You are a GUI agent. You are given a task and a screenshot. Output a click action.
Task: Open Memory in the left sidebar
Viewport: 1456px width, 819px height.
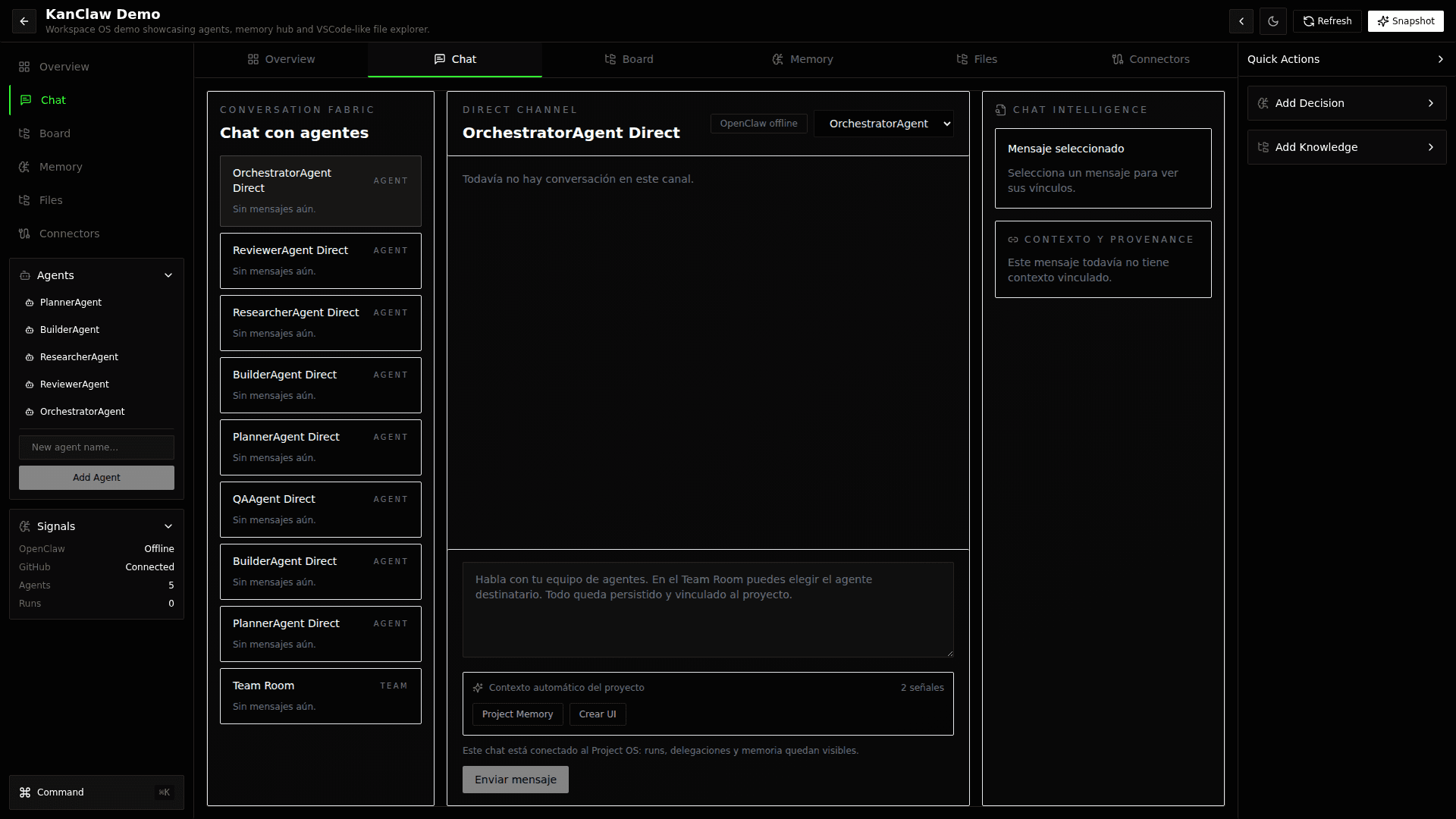61,167
